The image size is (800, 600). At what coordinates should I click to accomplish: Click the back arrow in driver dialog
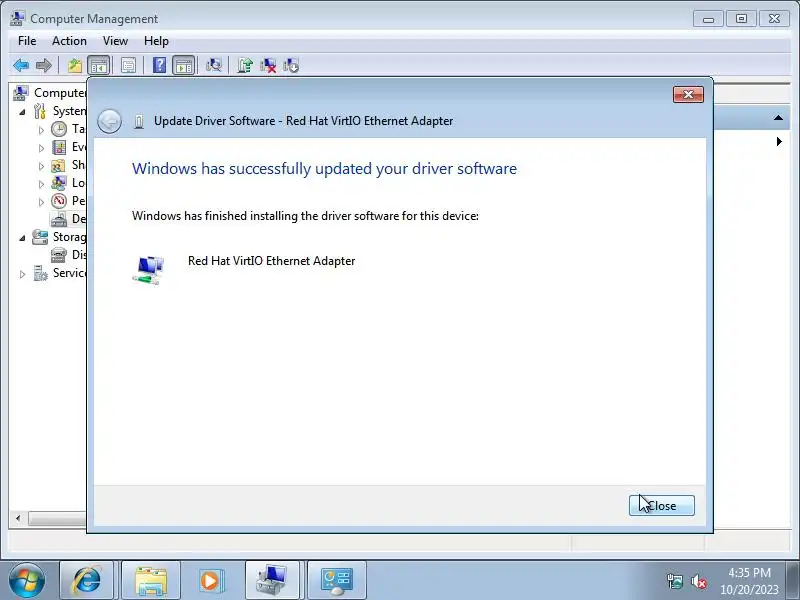point(109,121)
